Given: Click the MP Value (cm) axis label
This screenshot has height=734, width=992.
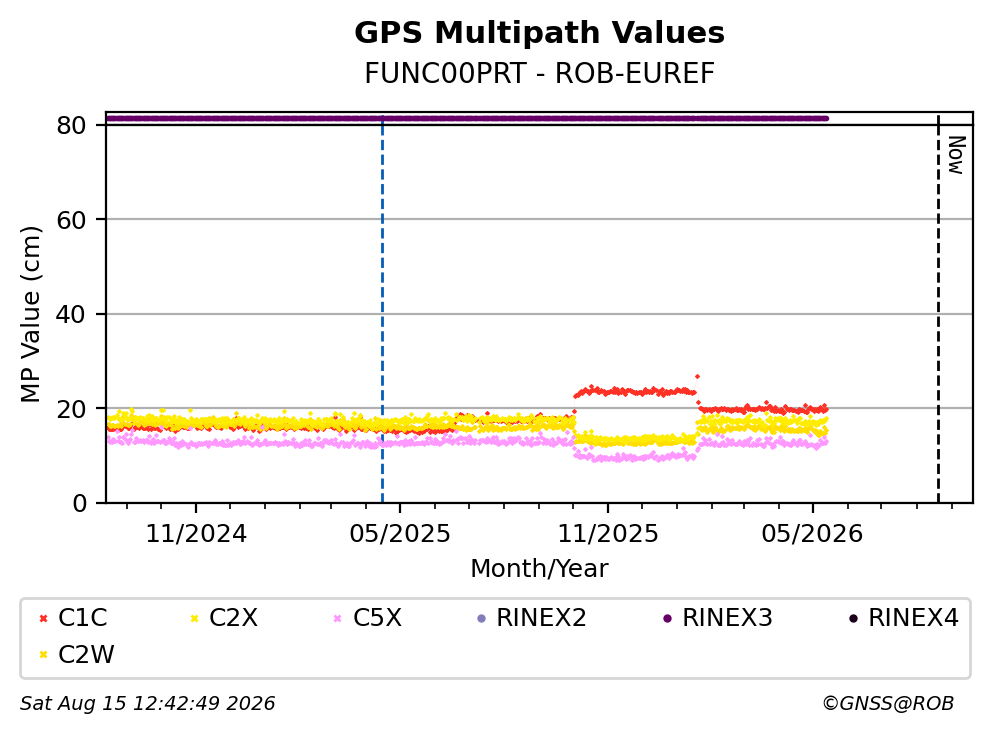Looking at the screenshot, I should point(30,314).
